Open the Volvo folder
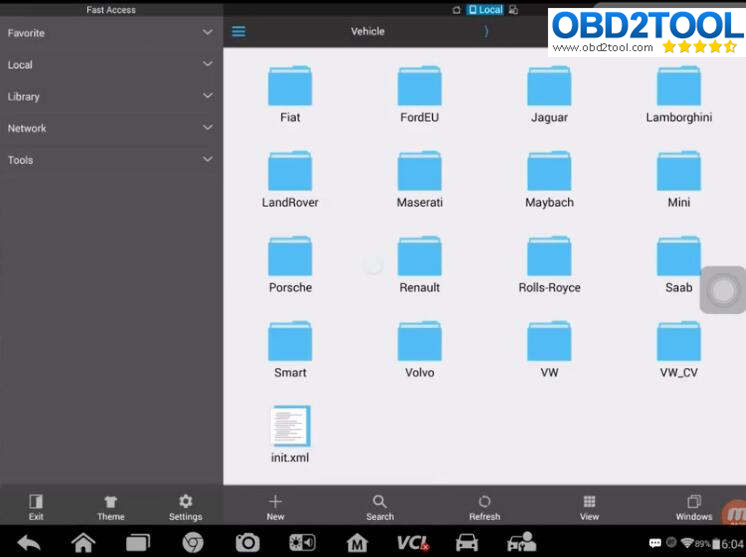Image resolution: width=746 pixels, height=557 pixels. [419, 350]
